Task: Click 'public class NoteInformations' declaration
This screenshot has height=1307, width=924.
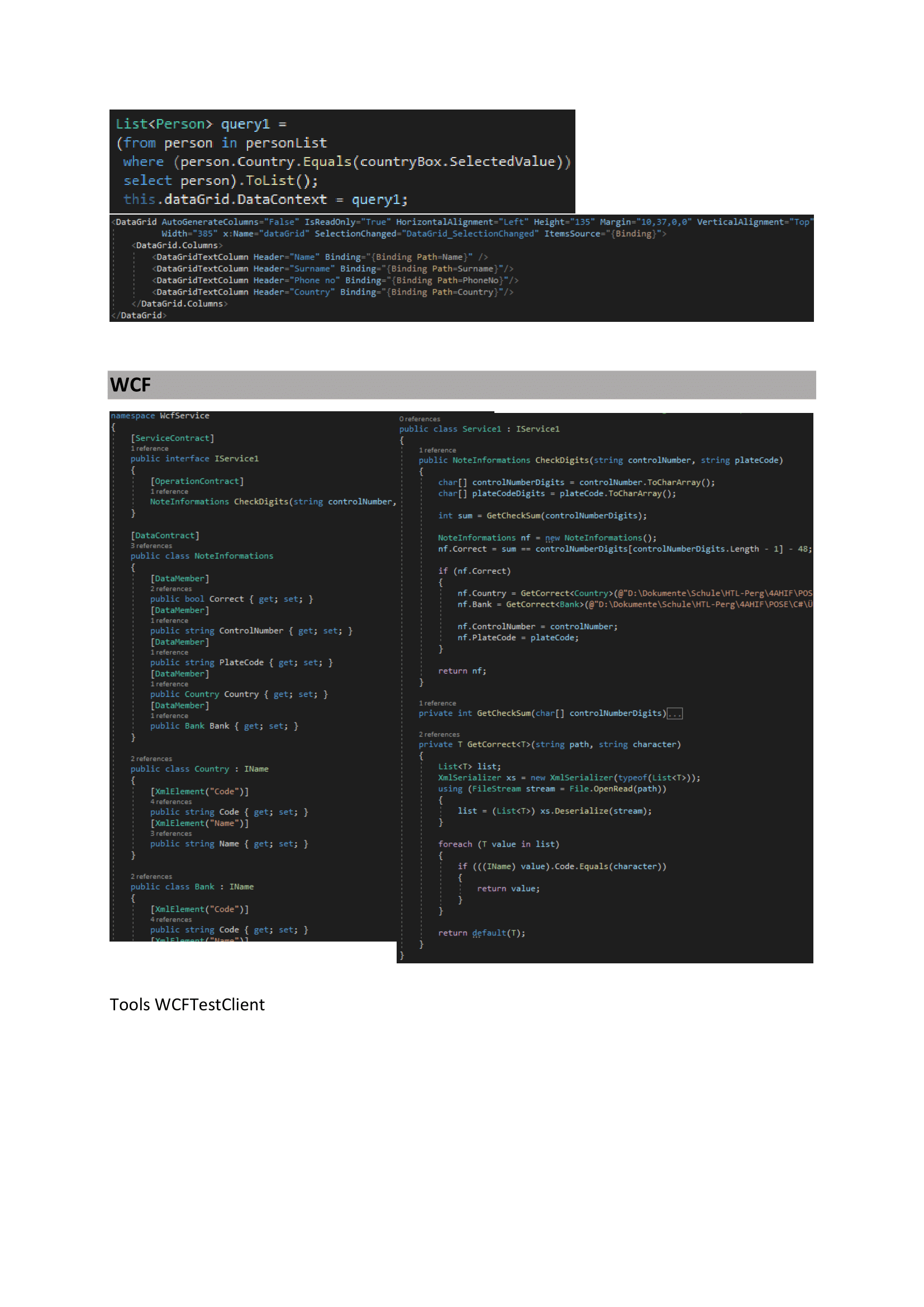Action: (x=202, y=555)
